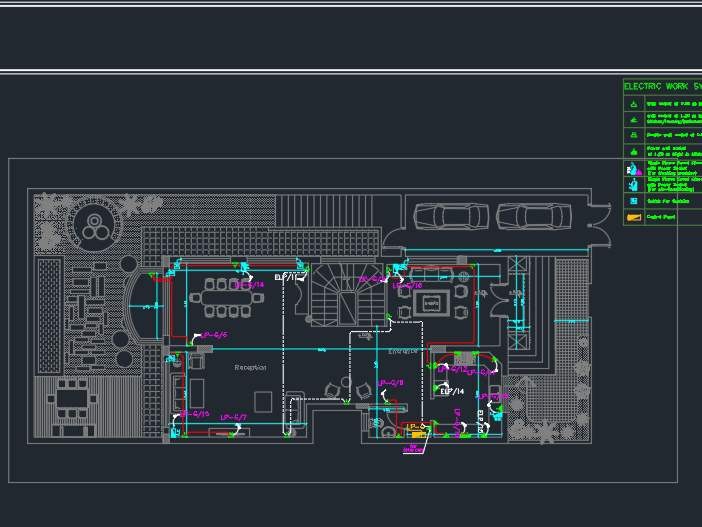Click the magenta "LP-G/5" circuit label
Viewport: 702px width, 527px height.
[x=214, y=335]
